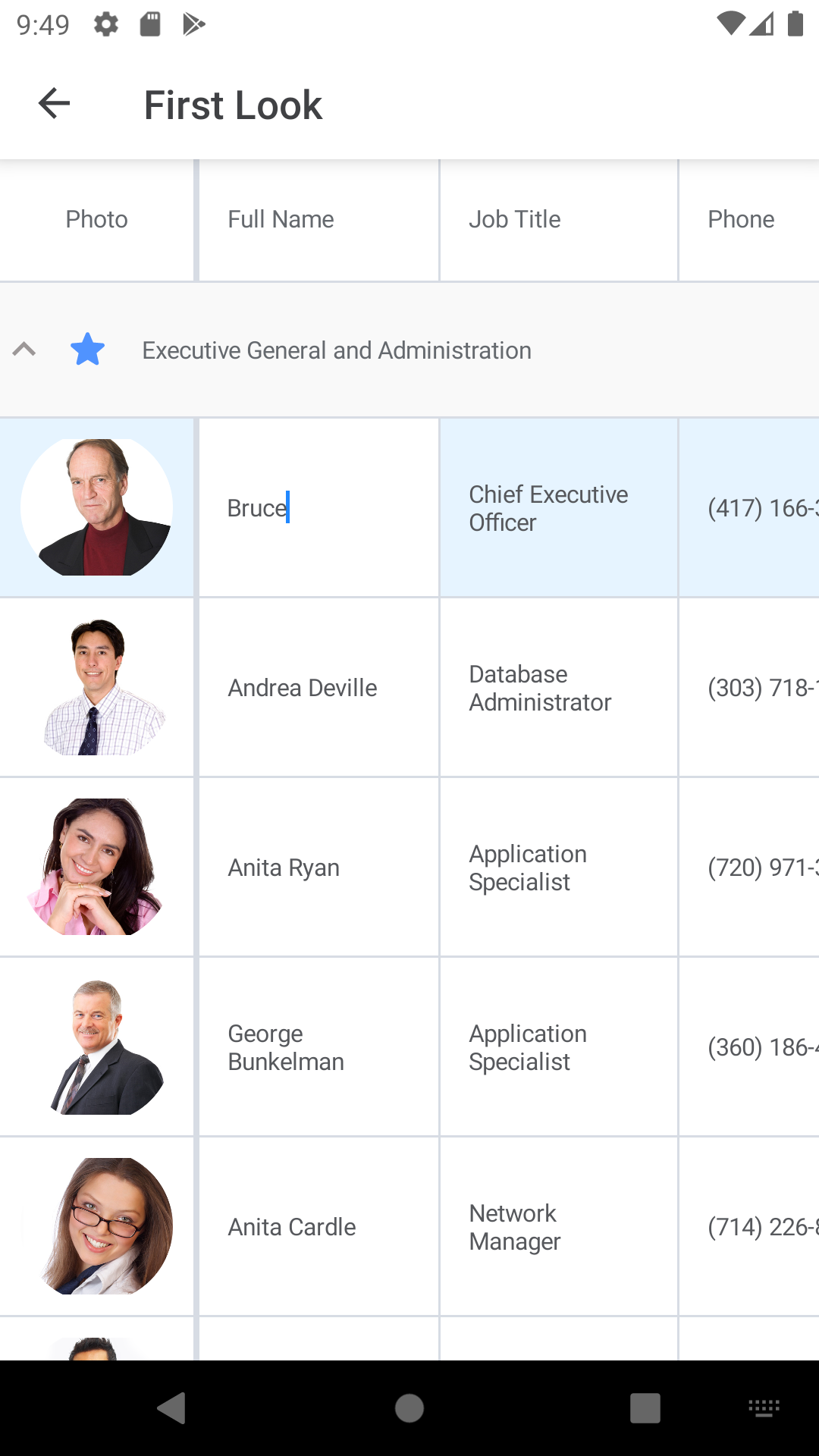The image size is (819, 1456).
Task: Open the keyboard switcher icon
Action: [764, 1408]
